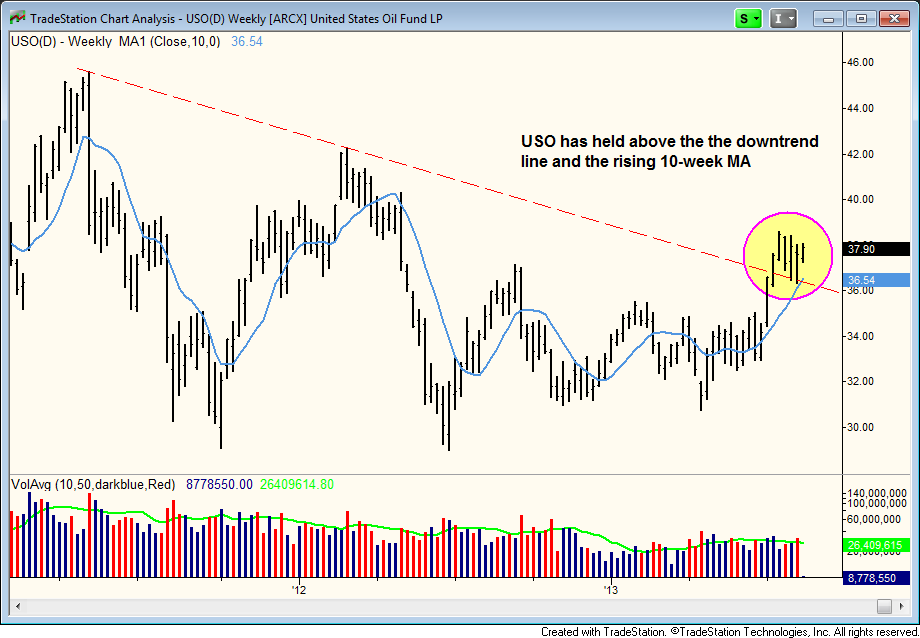Click the 36.54 moving average value in header
Viewport: 920px width, 638px height.
[x=246, y=42]
